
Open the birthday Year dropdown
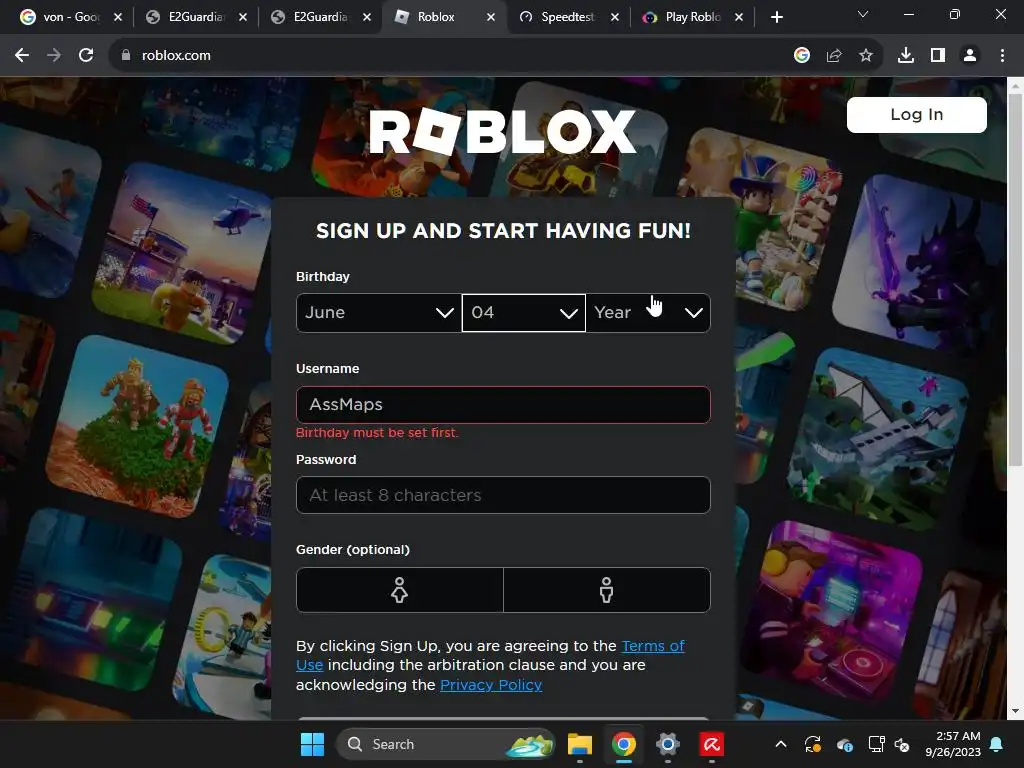pos(648,313)
